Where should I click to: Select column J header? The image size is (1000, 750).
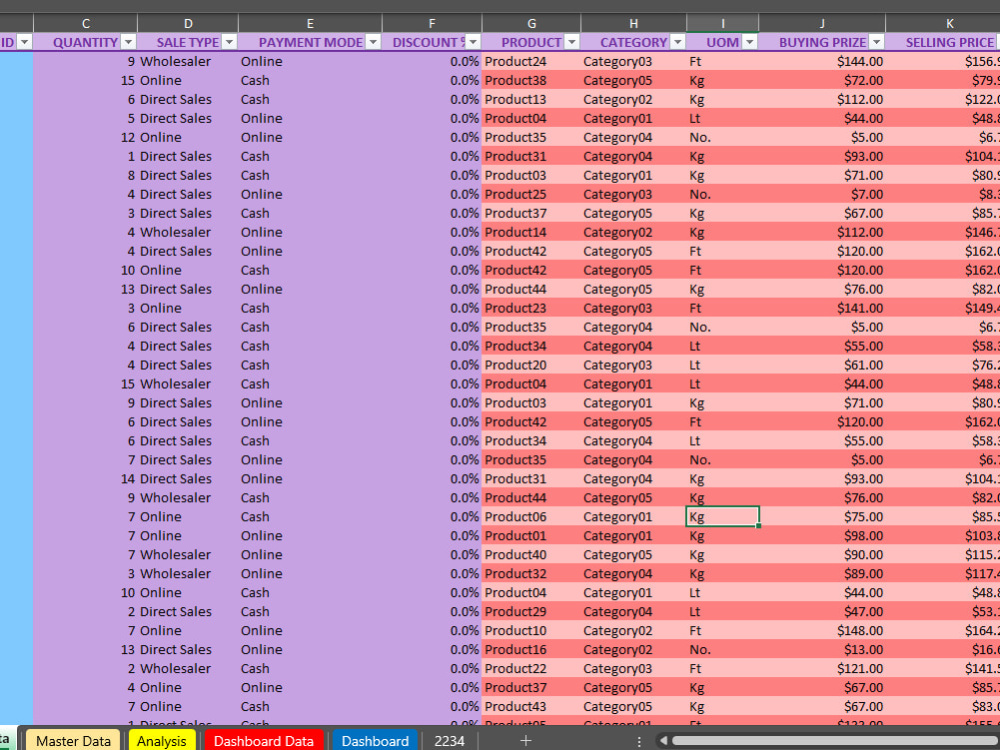[822, 24]
